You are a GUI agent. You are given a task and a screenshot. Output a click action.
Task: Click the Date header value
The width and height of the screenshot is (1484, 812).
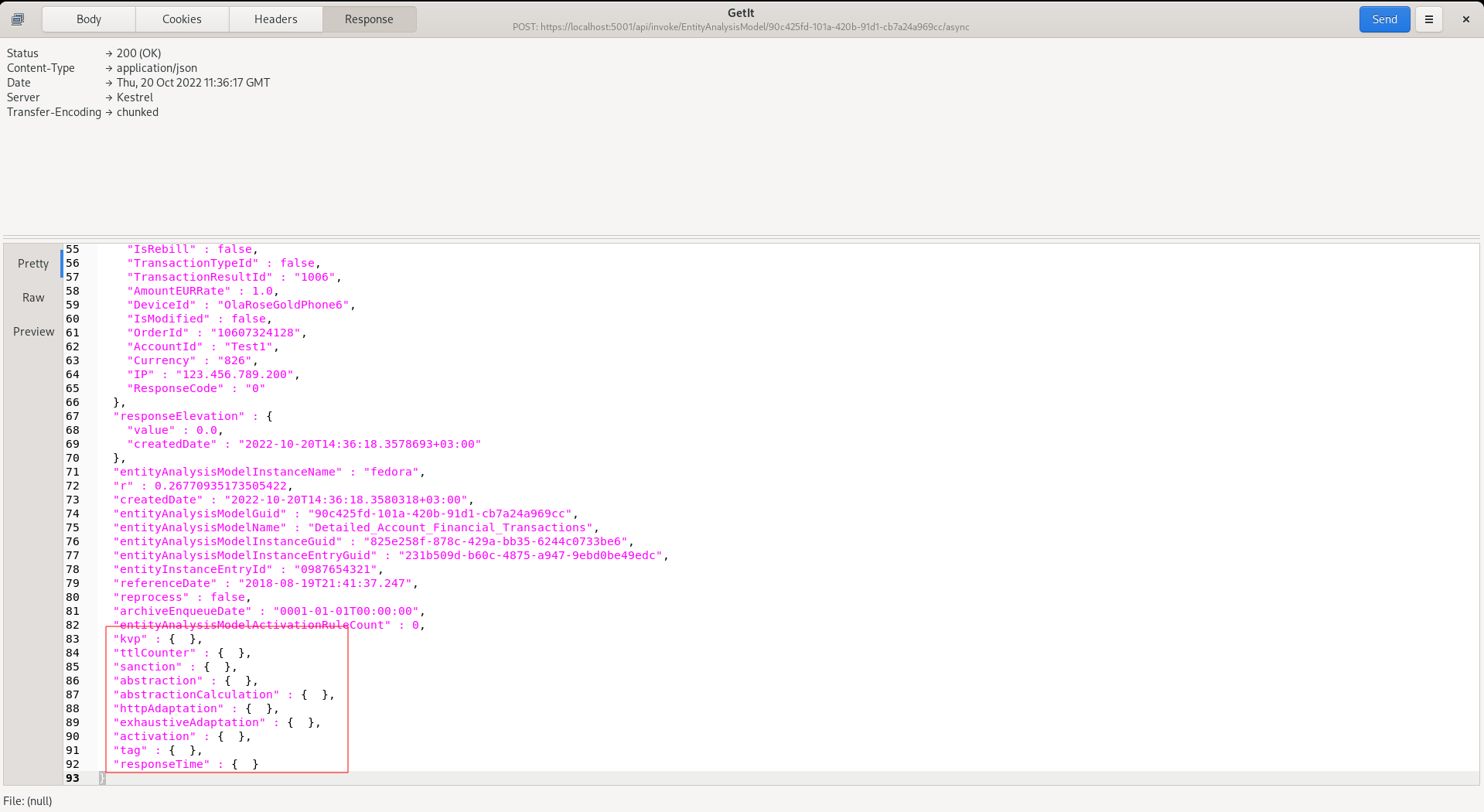[x=193, y=83]
